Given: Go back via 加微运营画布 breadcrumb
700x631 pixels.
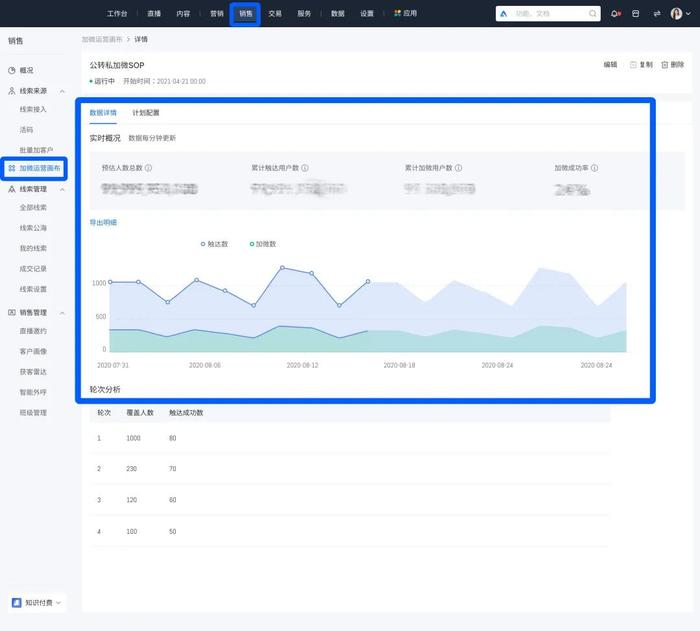Looking at the screenshot, I should 102,39.
